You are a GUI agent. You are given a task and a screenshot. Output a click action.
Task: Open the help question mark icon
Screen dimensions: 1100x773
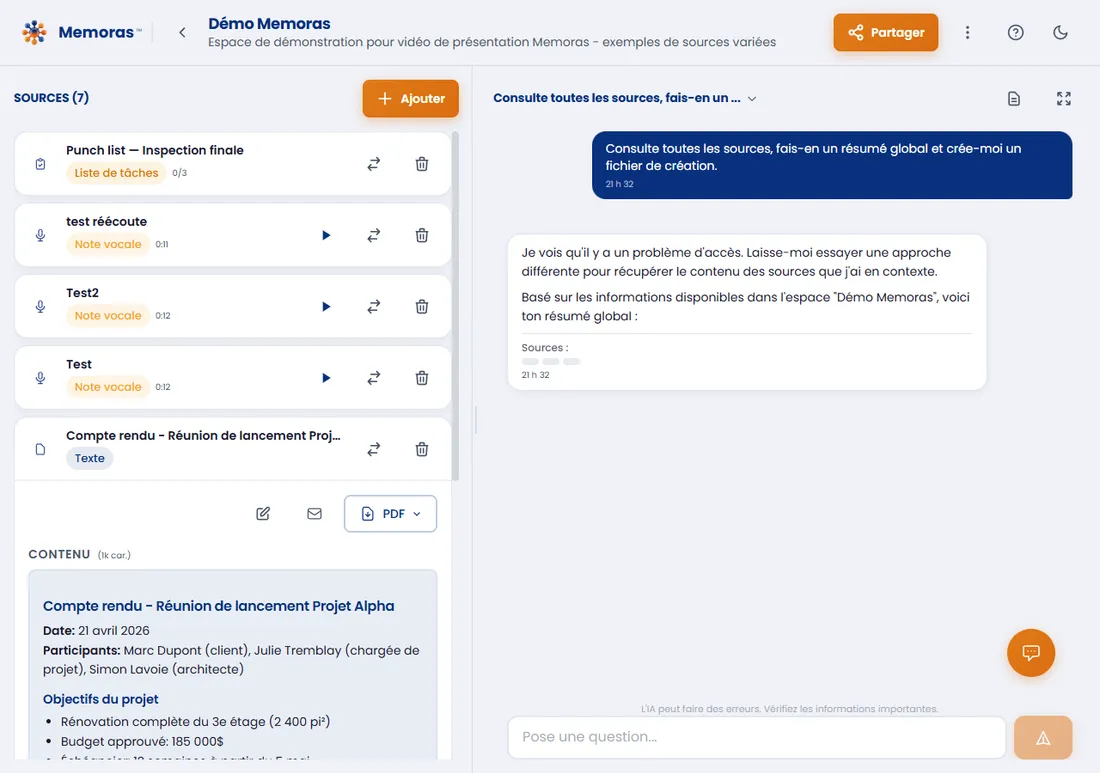1015,32
